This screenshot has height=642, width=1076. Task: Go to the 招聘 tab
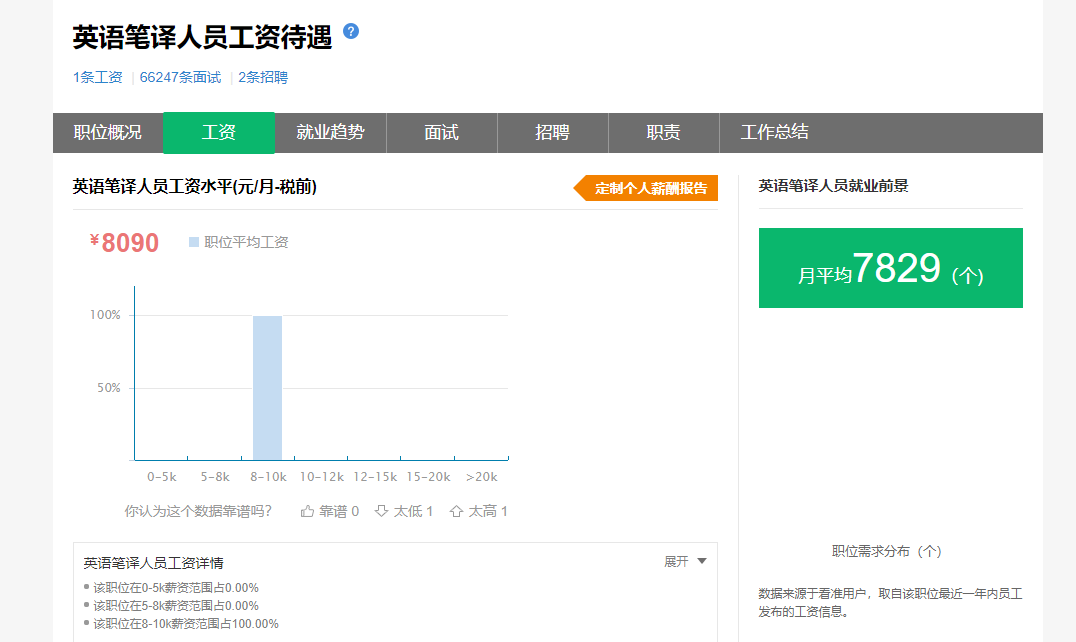pos(552,133)
